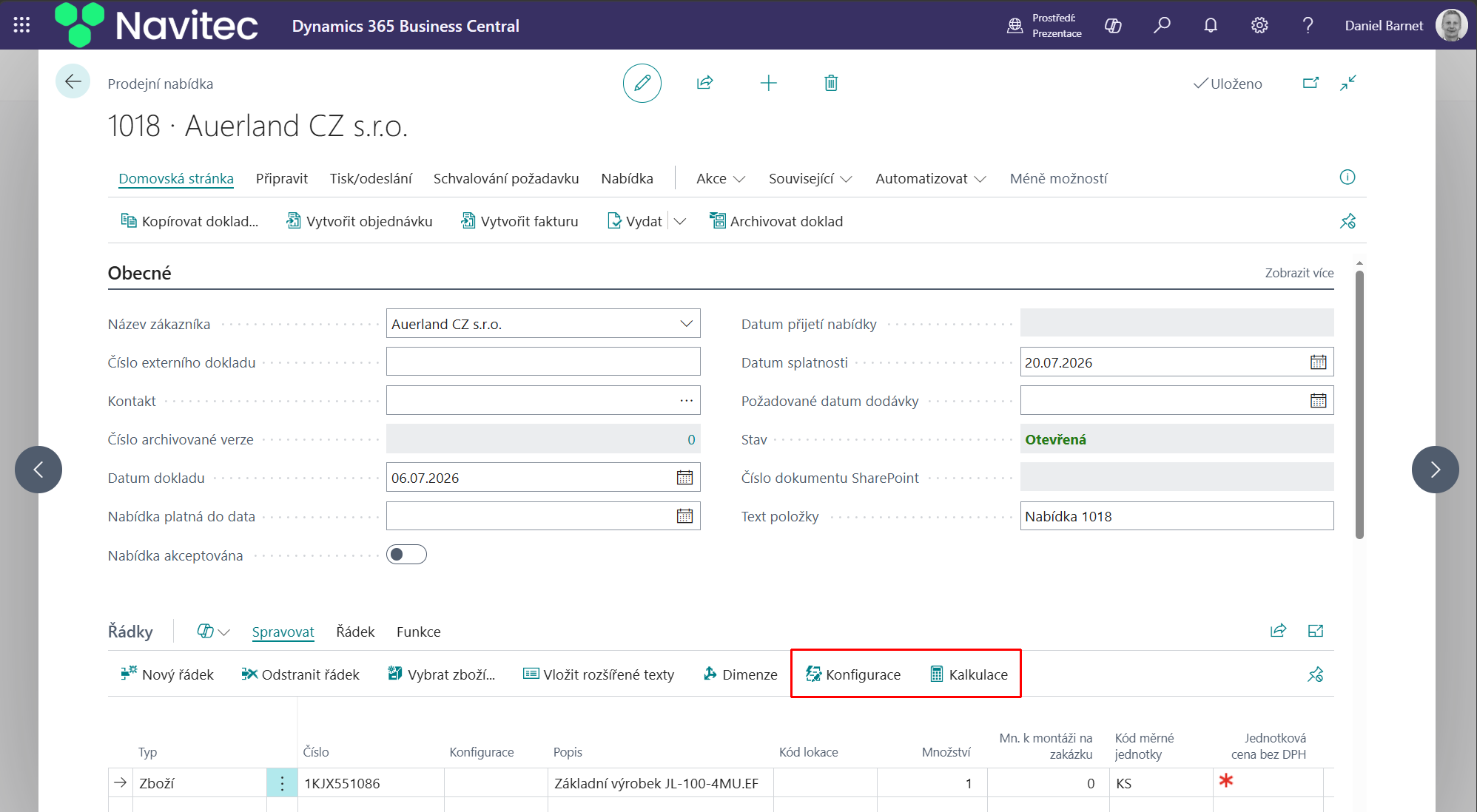Open the Související dropdown menu
Image resolution: width=1477 pixels, height=812 pixels.
tap(810, 179)
